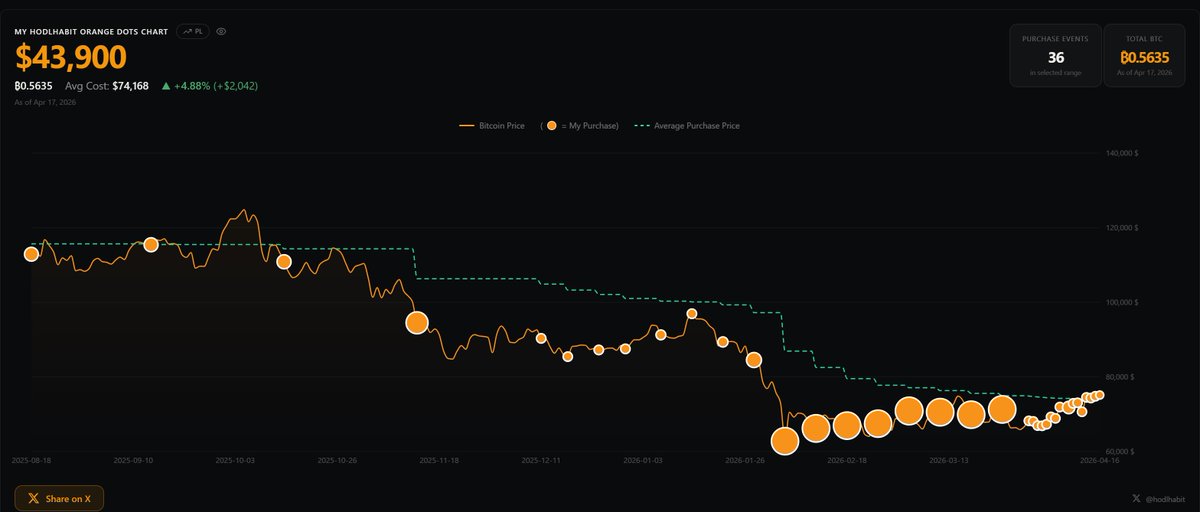Click the Share on X button
Screen dimensions: 1200x512
tap(59, 498)
